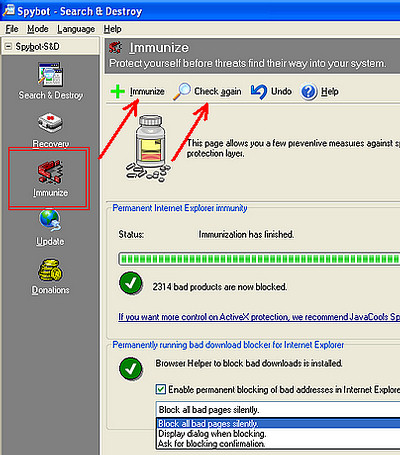Open the Language menu

click(76, 29)
